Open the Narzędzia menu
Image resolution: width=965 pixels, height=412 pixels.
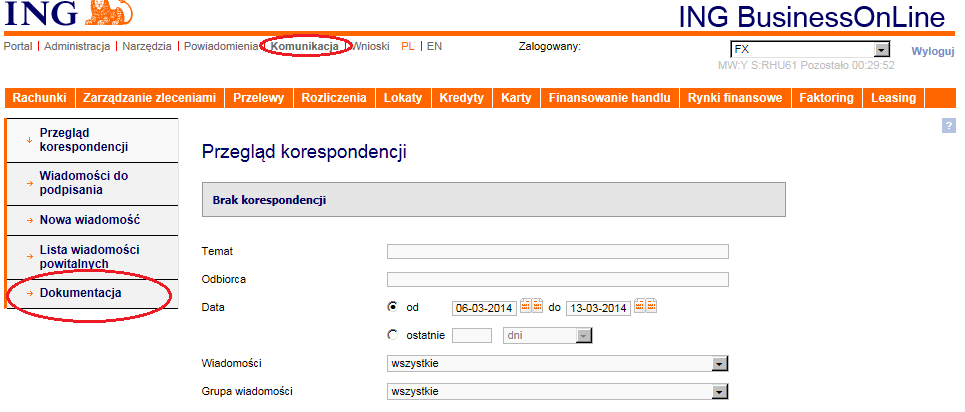click(147, 46)
